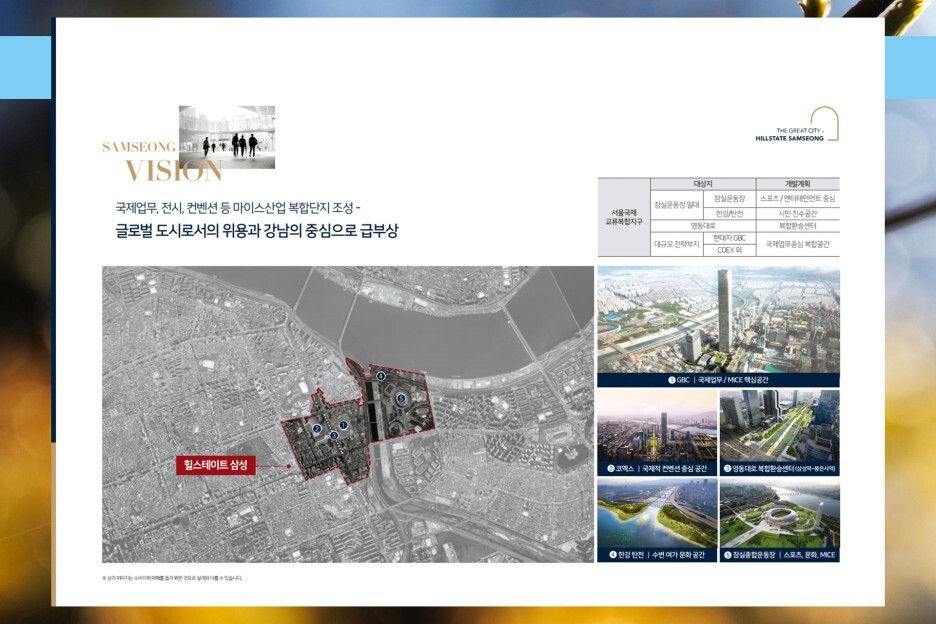Screen dimensions: 936x624
Task: Click map marker number 2 for COEX
Action: pyautogui.click(x=317, y=429)
